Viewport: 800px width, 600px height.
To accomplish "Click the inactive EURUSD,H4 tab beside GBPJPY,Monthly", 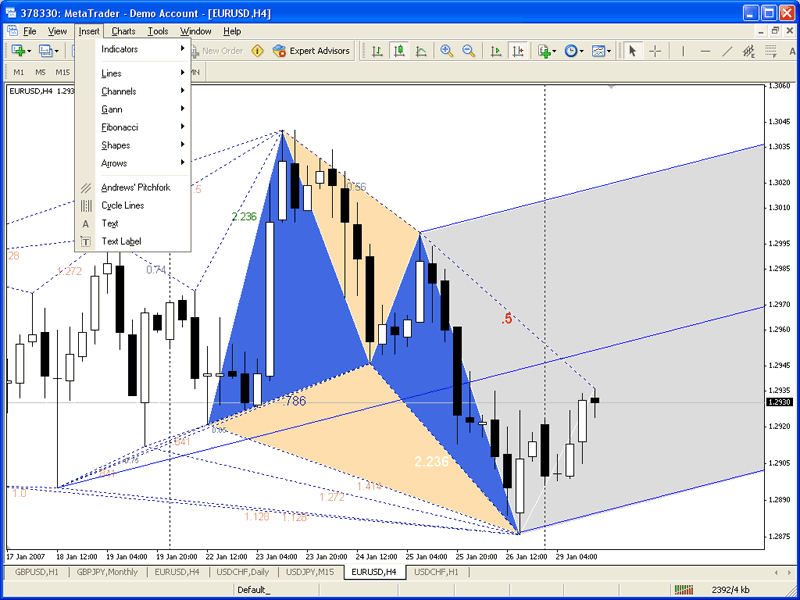I will 177,572.
